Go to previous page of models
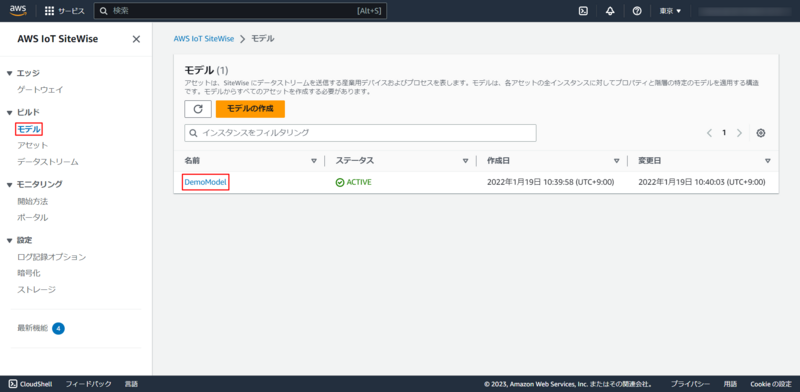This screenshot has height=392, width=800. pyautogui.click(x=709, y=133)
